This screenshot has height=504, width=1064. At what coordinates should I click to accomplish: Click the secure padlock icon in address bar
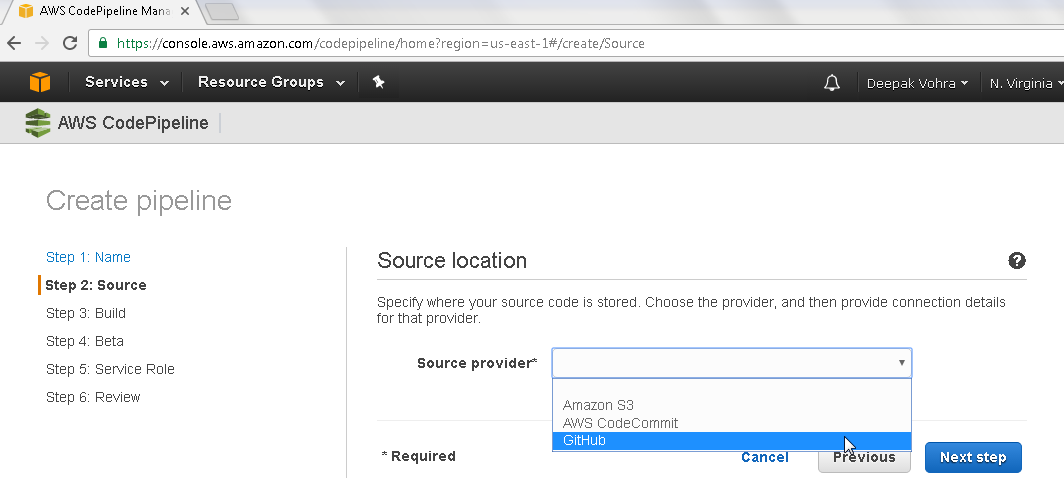(x=103, y=43)
